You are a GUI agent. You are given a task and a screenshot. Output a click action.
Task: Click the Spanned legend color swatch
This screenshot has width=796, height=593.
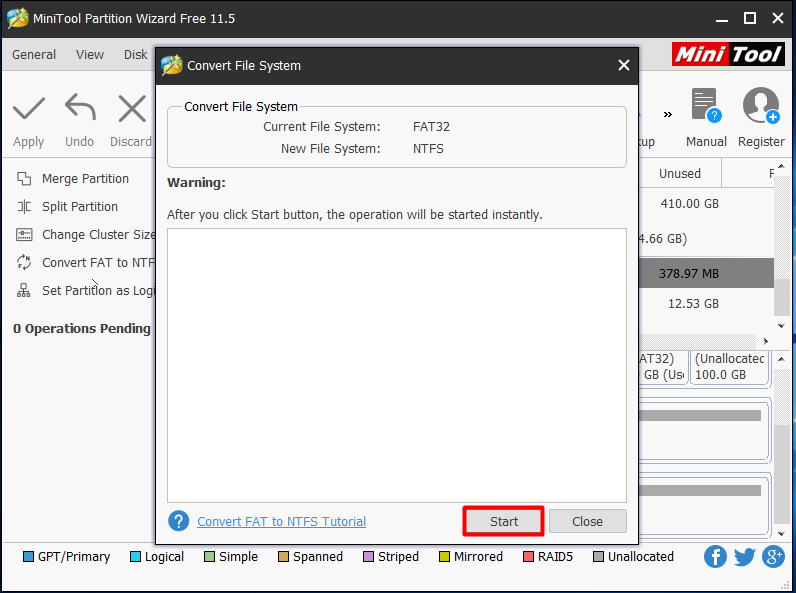coord(283,557)
